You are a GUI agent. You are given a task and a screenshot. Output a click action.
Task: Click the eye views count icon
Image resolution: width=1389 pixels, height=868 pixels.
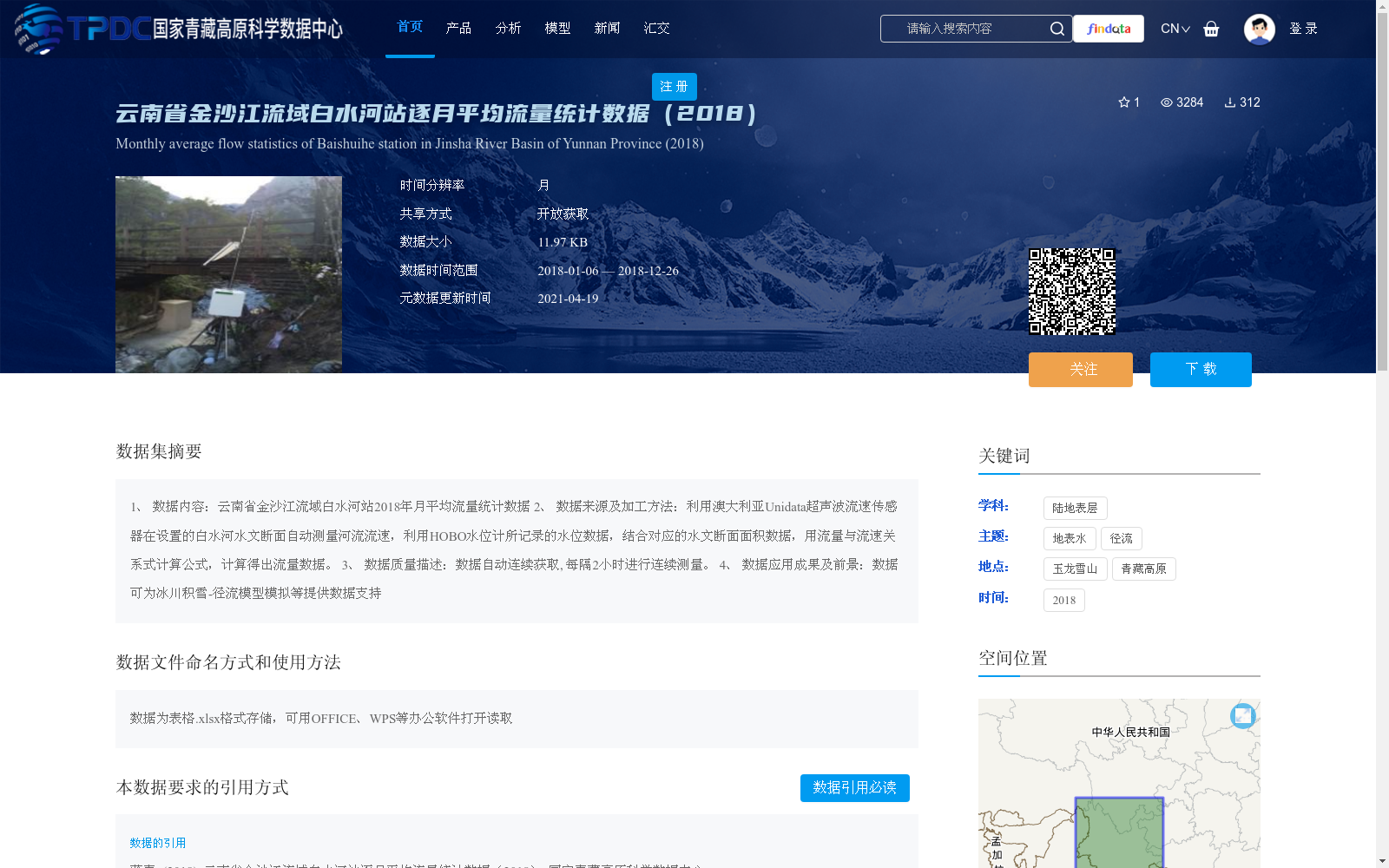pos(1167,102)
